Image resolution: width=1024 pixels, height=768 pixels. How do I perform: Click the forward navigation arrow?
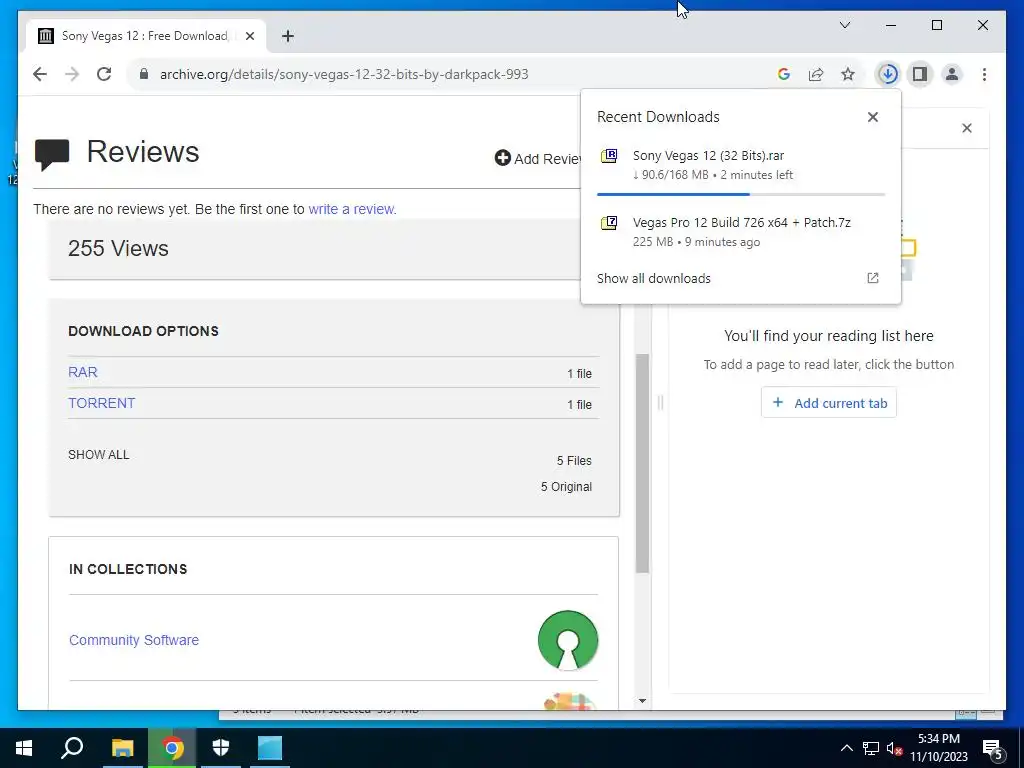[x=72, y=74]
